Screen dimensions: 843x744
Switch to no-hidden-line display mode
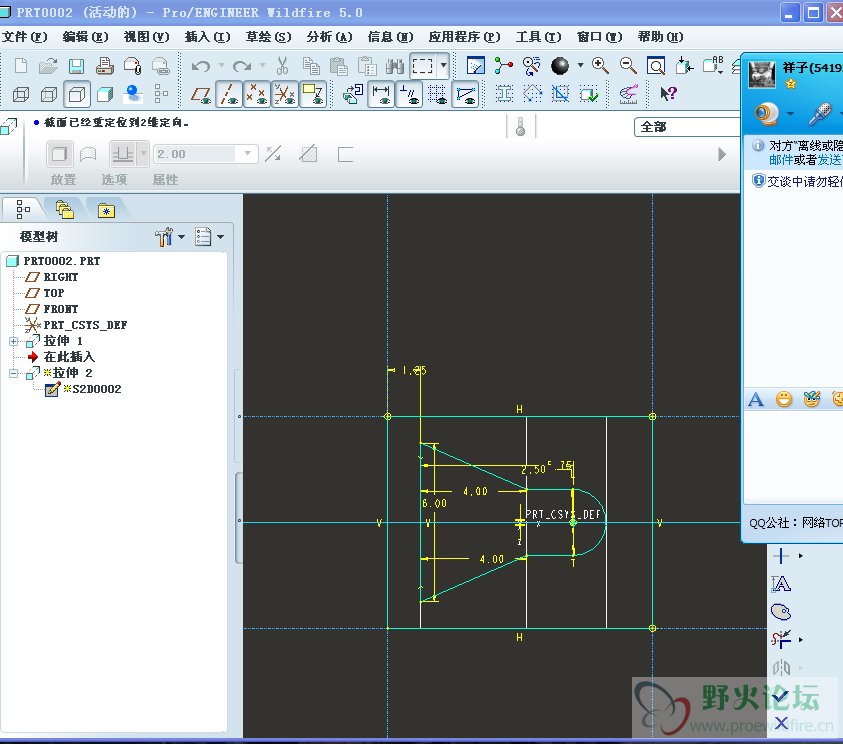coord(77,95)
